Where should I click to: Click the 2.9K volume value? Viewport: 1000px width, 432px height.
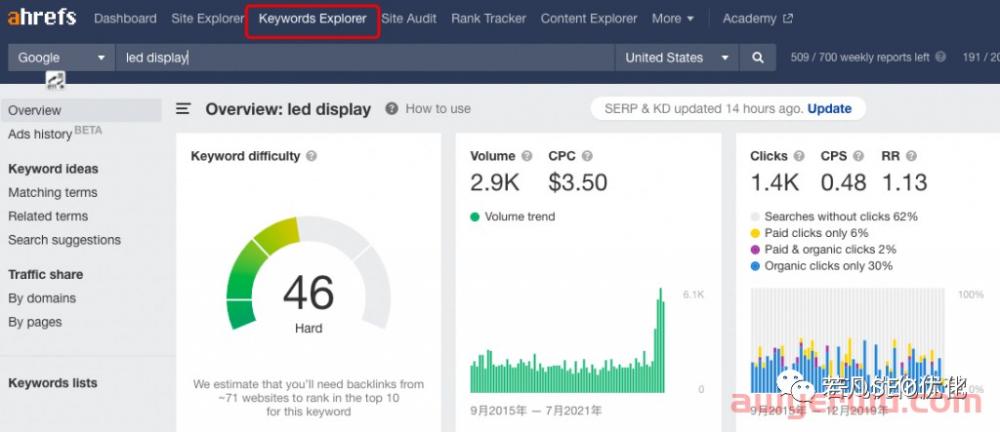(495, 182)
